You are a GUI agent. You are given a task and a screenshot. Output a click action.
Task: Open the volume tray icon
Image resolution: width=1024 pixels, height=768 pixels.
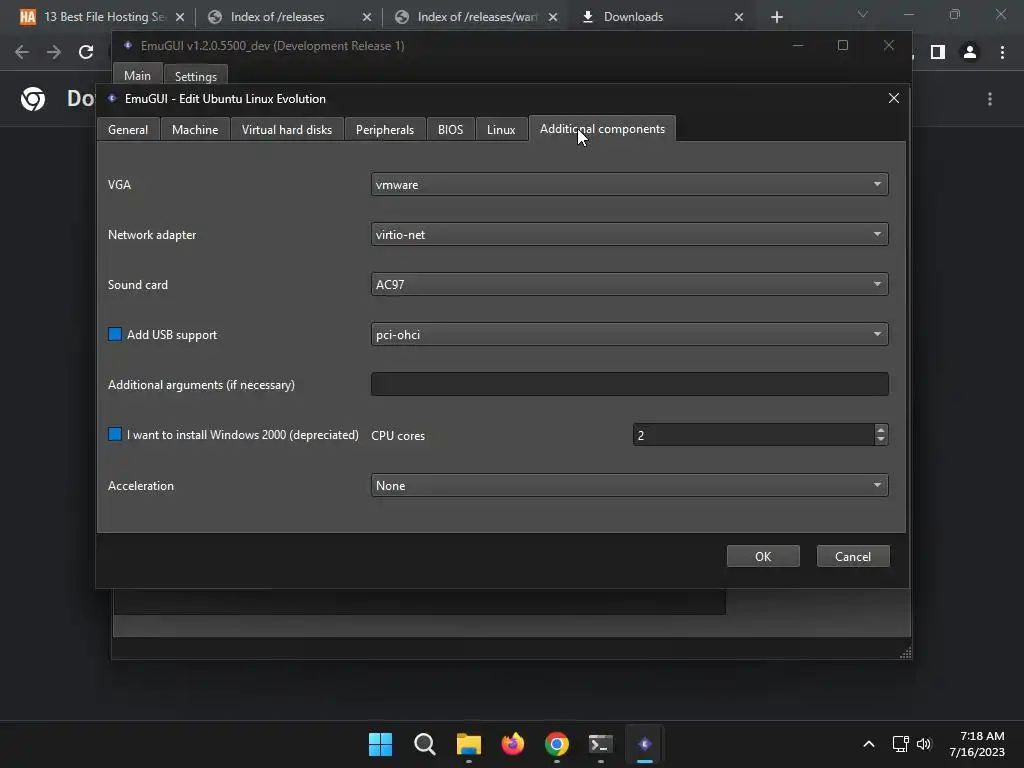tap(924, 744)
